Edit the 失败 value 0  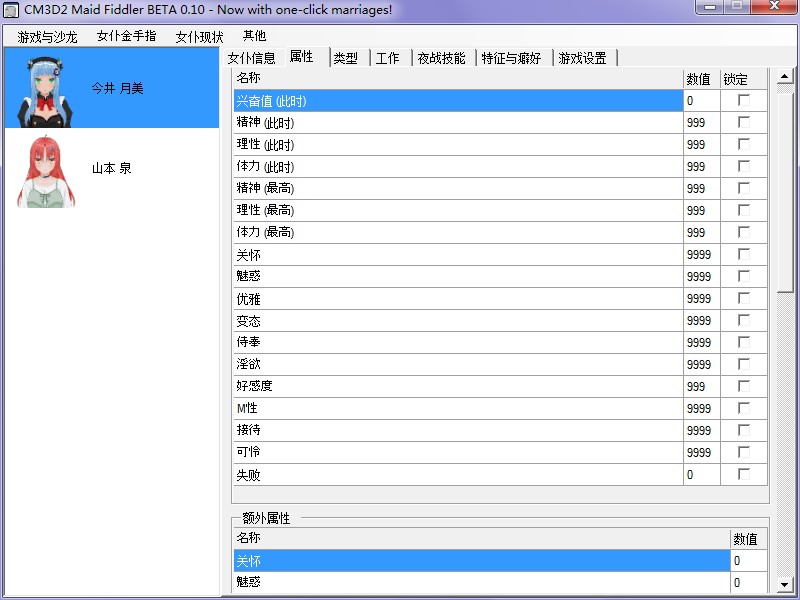point(702,474)
